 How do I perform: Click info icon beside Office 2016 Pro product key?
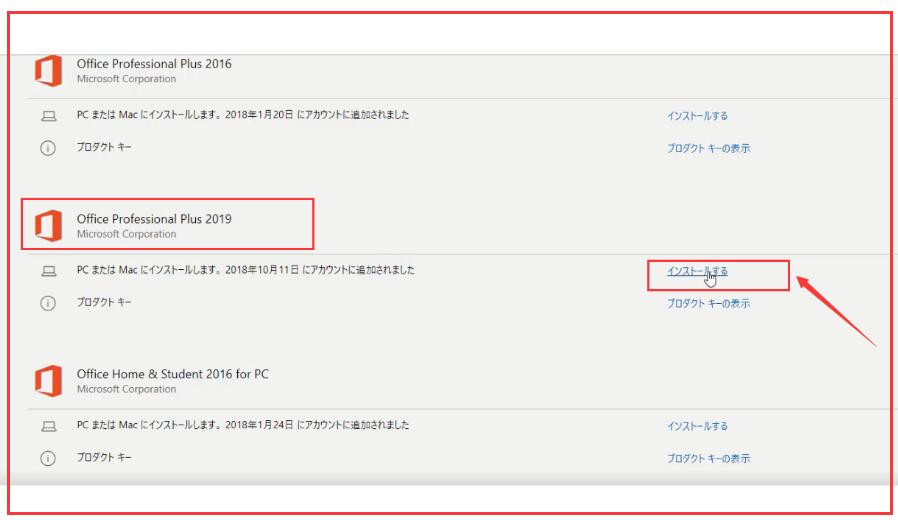(x=48, y=148)
